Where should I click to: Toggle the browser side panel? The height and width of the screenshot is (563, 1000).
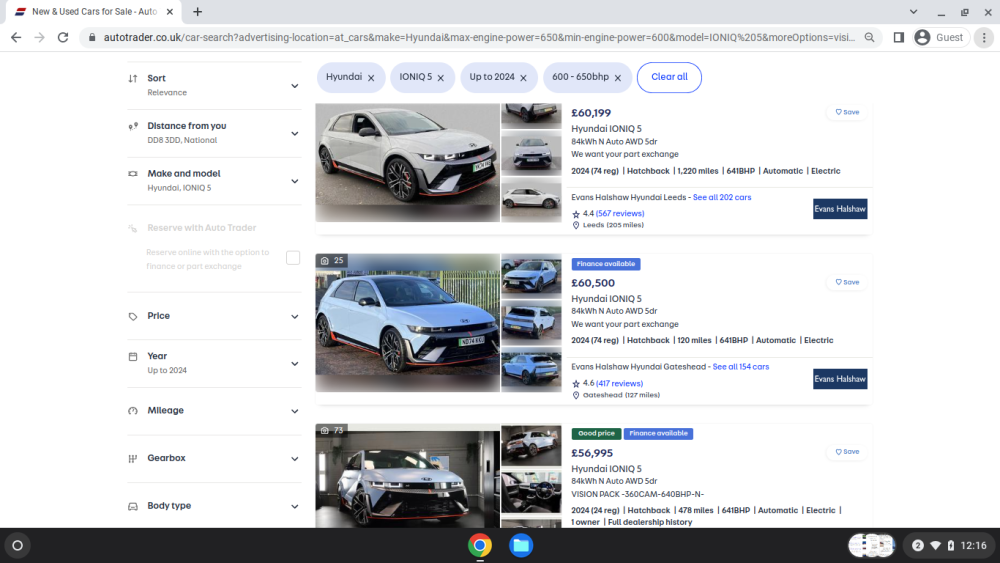(x=899, y=38)
